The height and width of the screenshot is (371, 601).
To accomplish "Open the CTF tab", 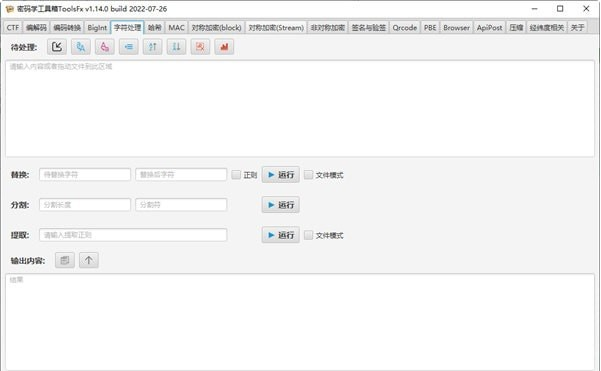I will point(13,28).
